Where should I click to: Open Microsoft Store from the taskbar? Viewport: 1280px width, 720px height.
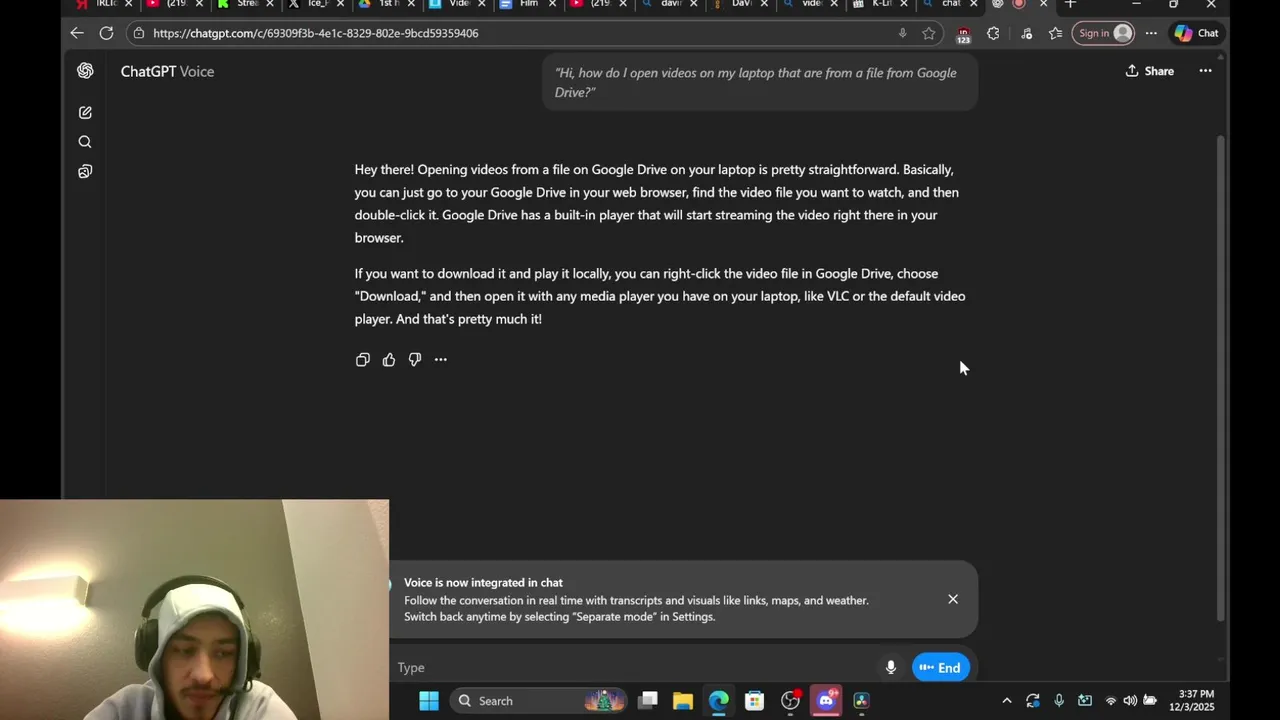(x=755, y=701)
